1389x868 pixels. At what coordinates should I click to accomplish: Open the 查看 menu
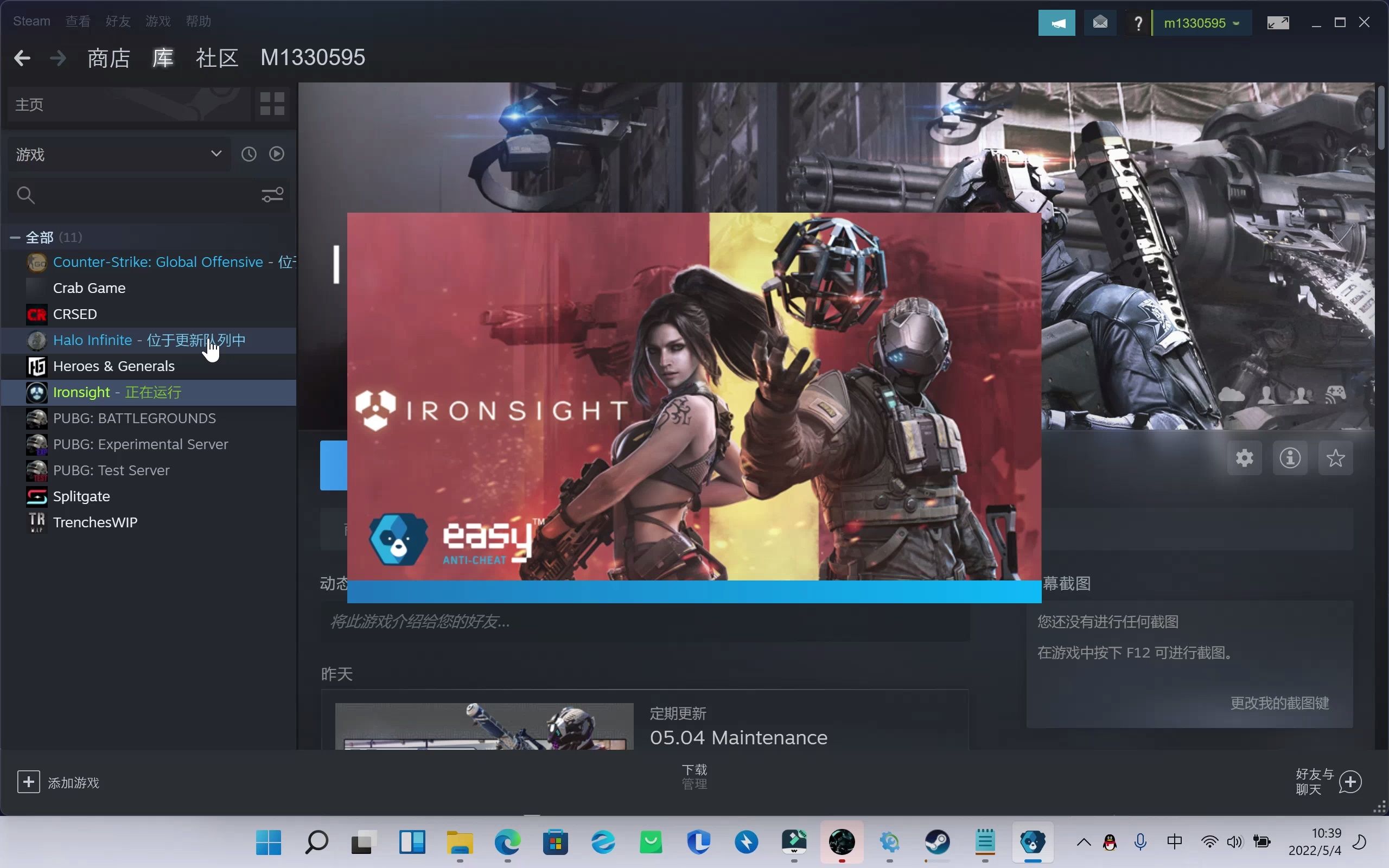[x=78, y=21]
